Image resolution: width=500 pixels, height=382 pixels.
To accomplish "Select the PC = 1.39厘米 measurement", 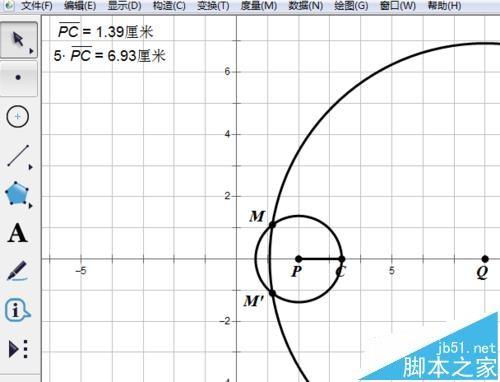I will point(105,31).
